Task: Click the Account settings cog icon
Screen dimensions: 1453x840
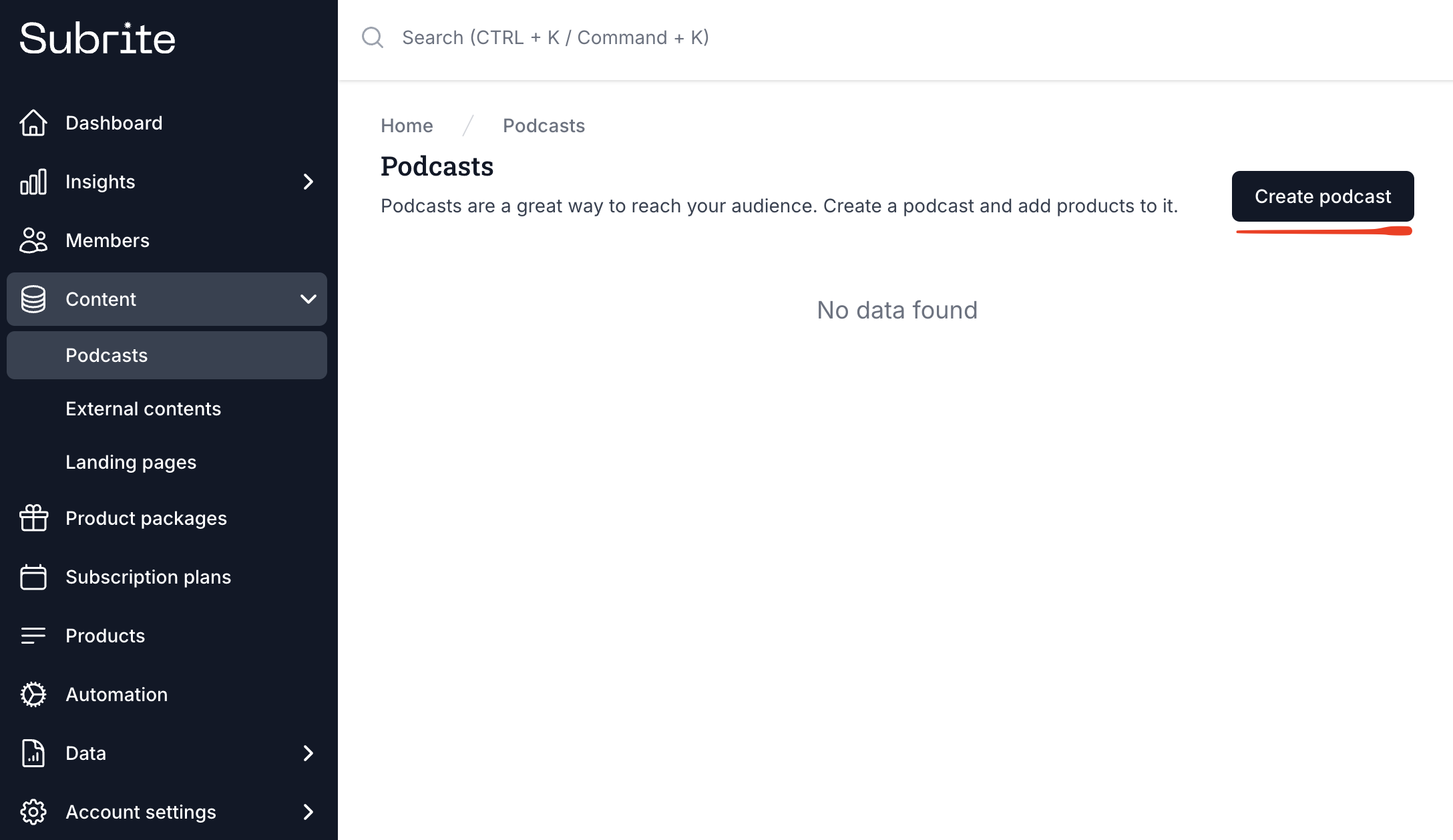Action: pyautogui.click(x=33, y=812)
